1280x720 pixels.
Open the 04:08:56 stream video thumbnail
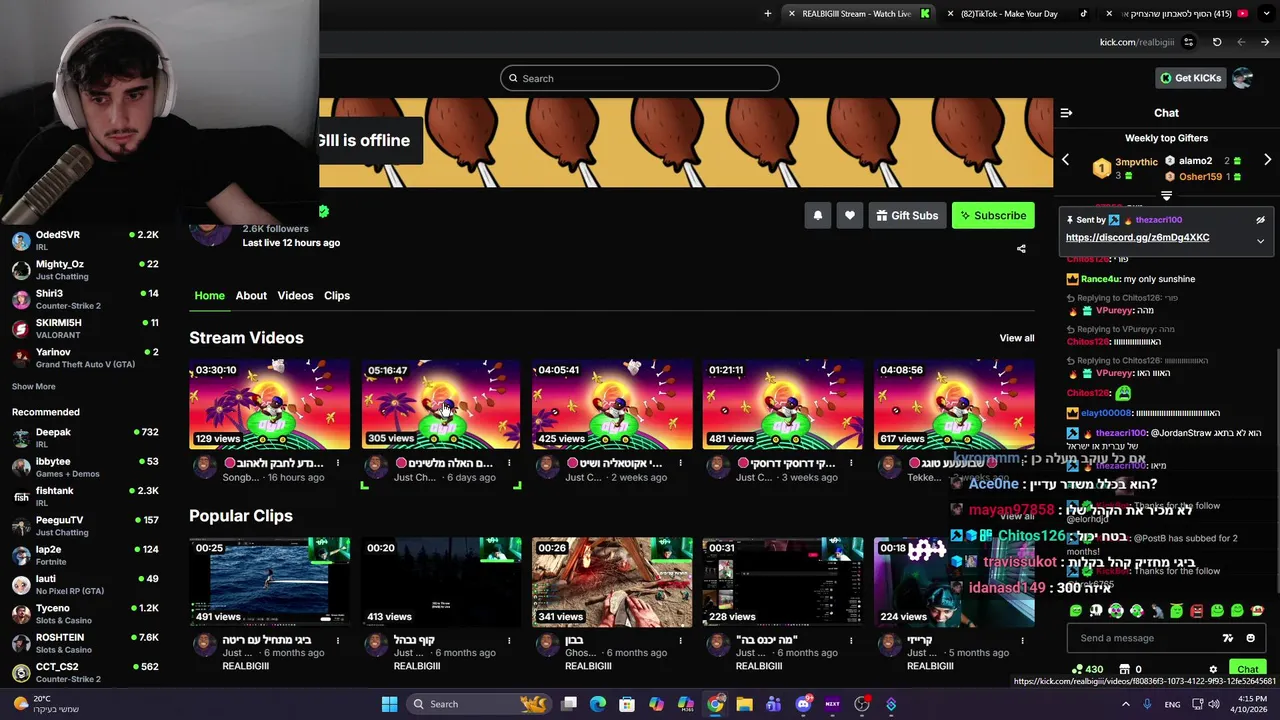(x=954, y=405)
